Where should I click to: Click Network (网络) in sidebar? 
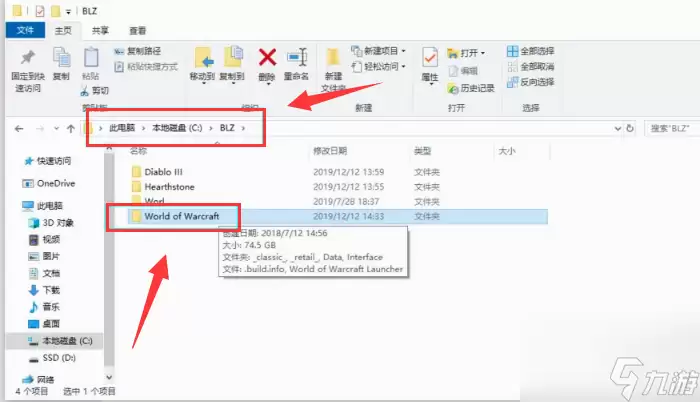click(38, 379)
